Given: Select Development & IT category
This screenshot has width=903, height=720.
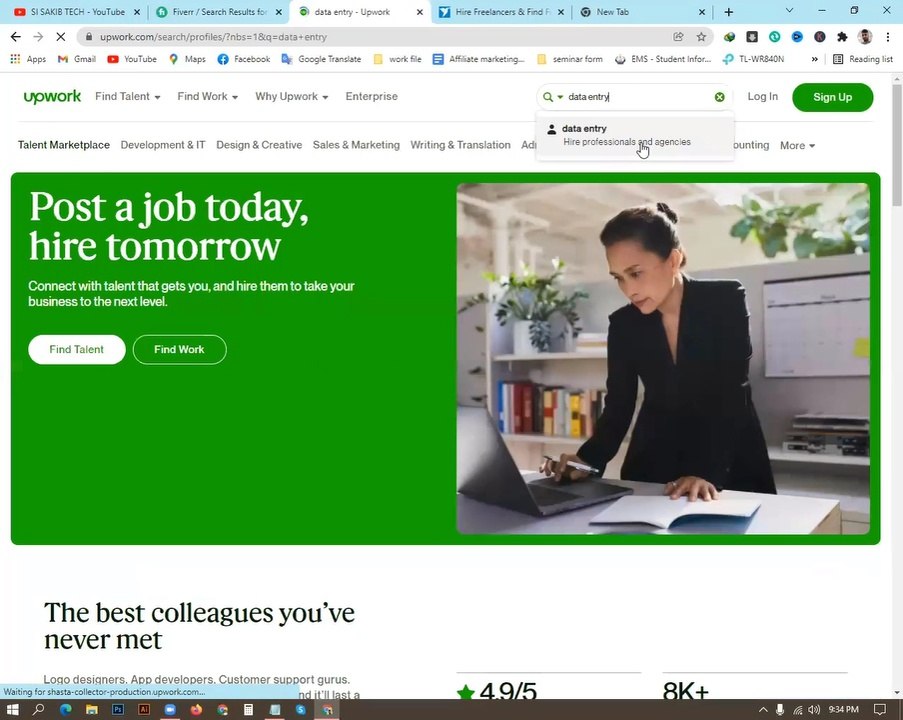Looking at the screenshot, I should 163,145.
